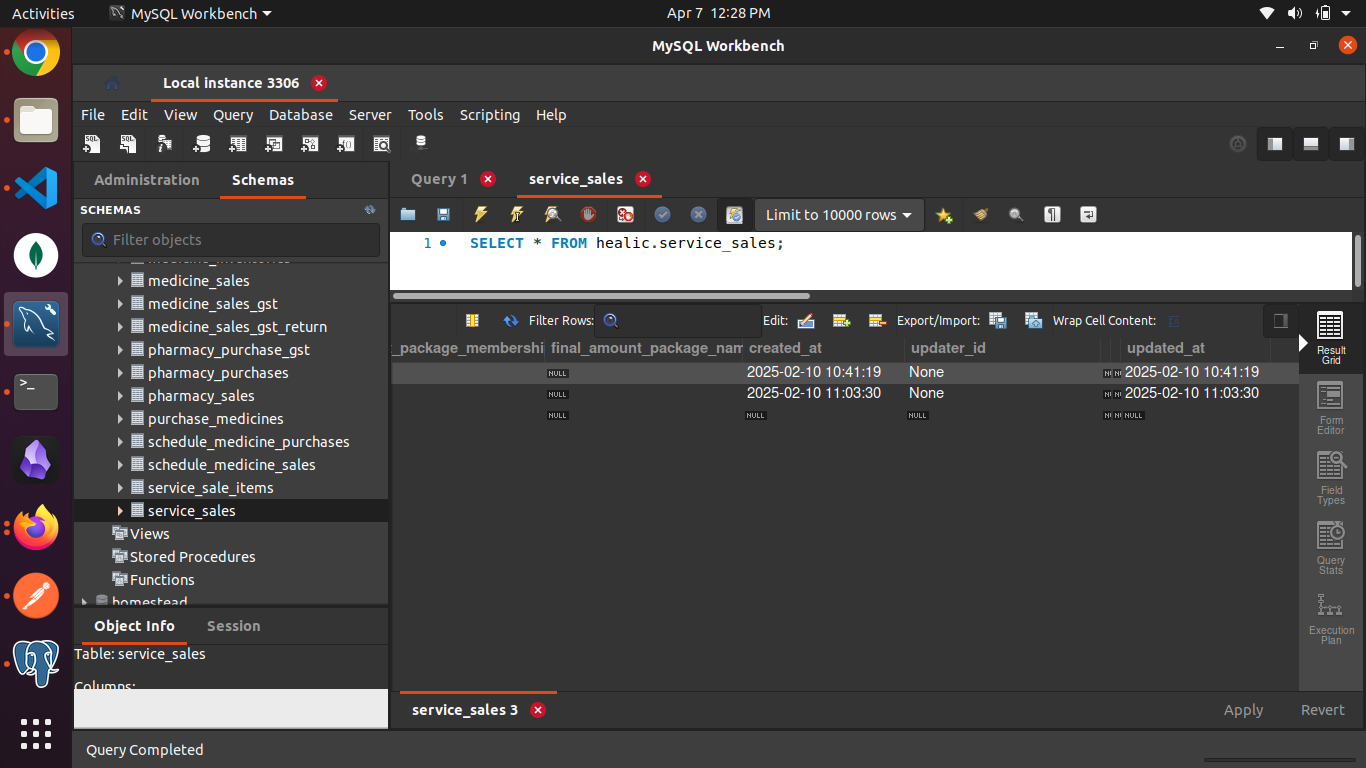Viewport: 1366px width, 768px height.
Task: Rollback the transaction icon
Action: click(698, 214)
